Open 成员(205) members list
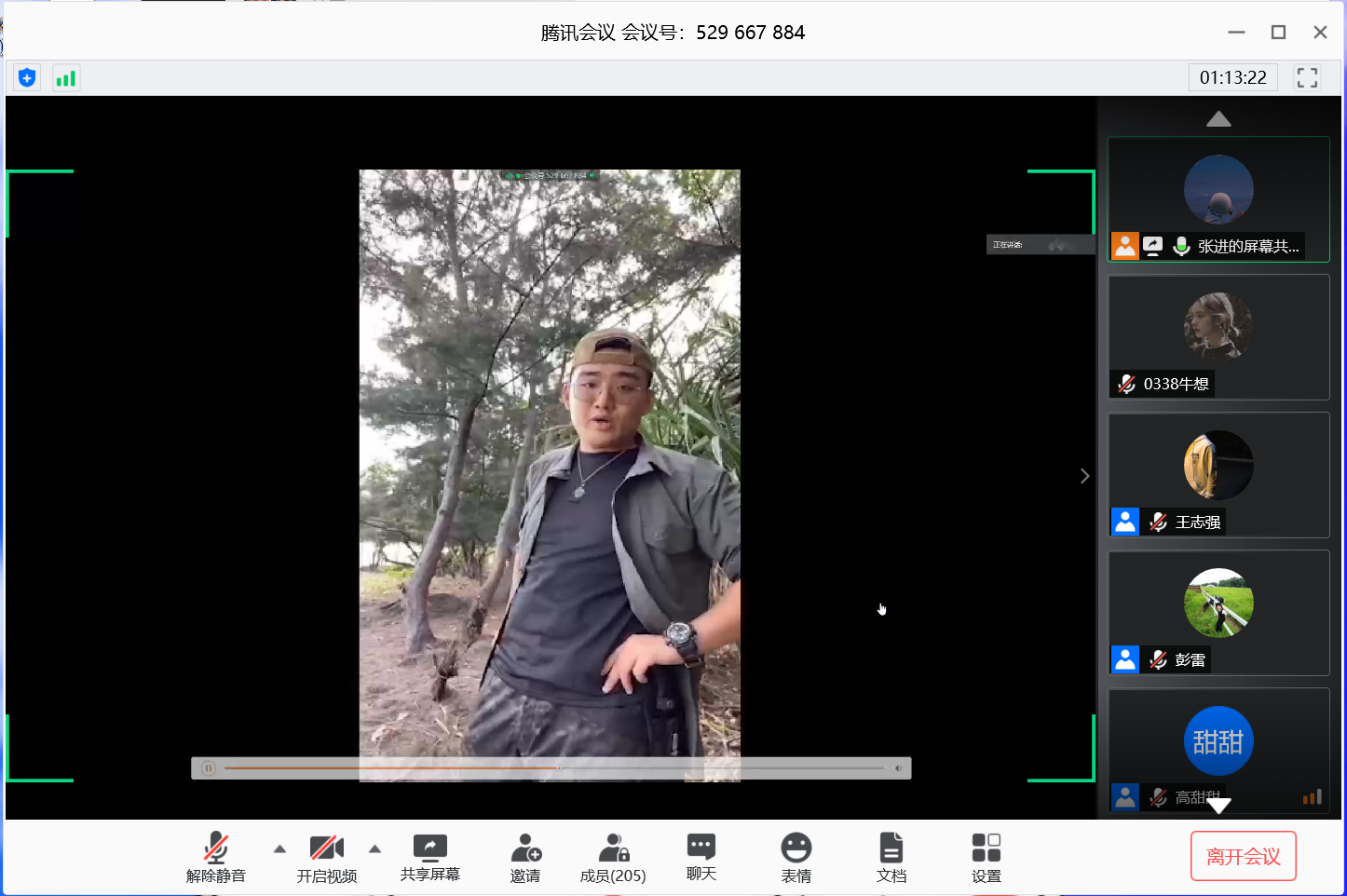 [613, 857]
